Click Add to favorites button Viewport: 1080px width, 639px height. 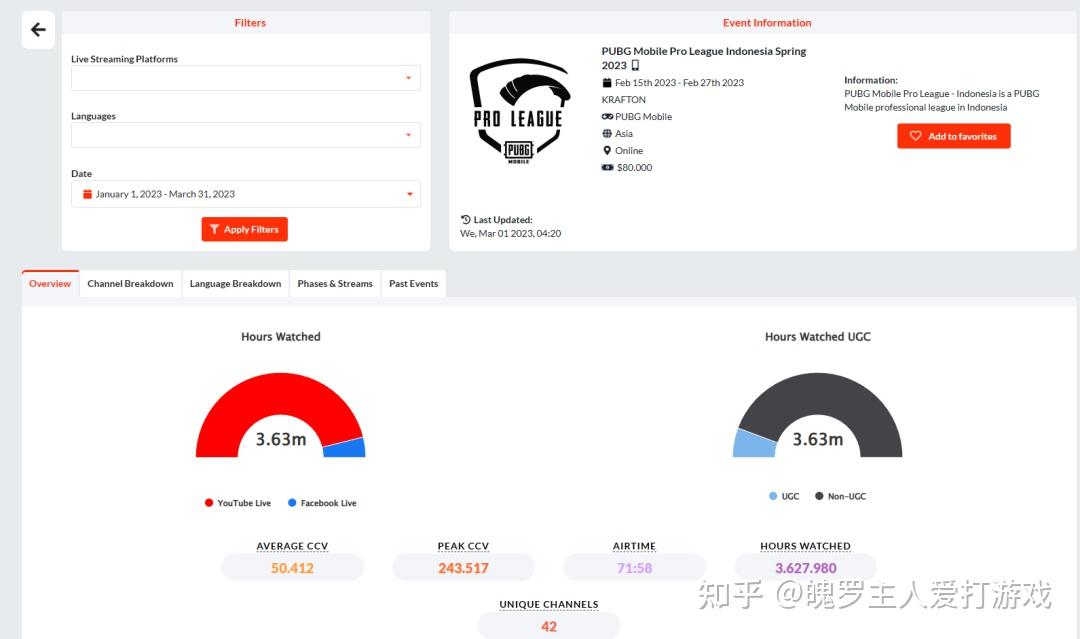coord(953,136)
